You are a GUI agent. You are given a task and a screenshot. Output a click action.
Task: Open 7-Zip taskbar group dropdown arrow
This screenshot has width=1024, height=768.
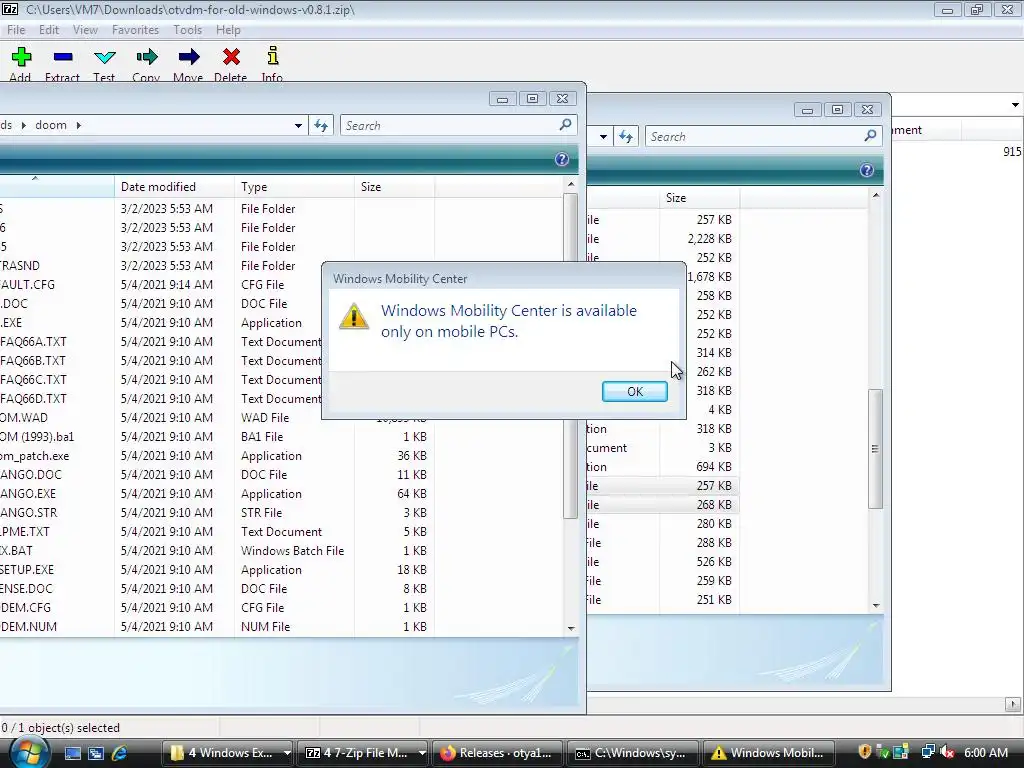tap(422, 753)
